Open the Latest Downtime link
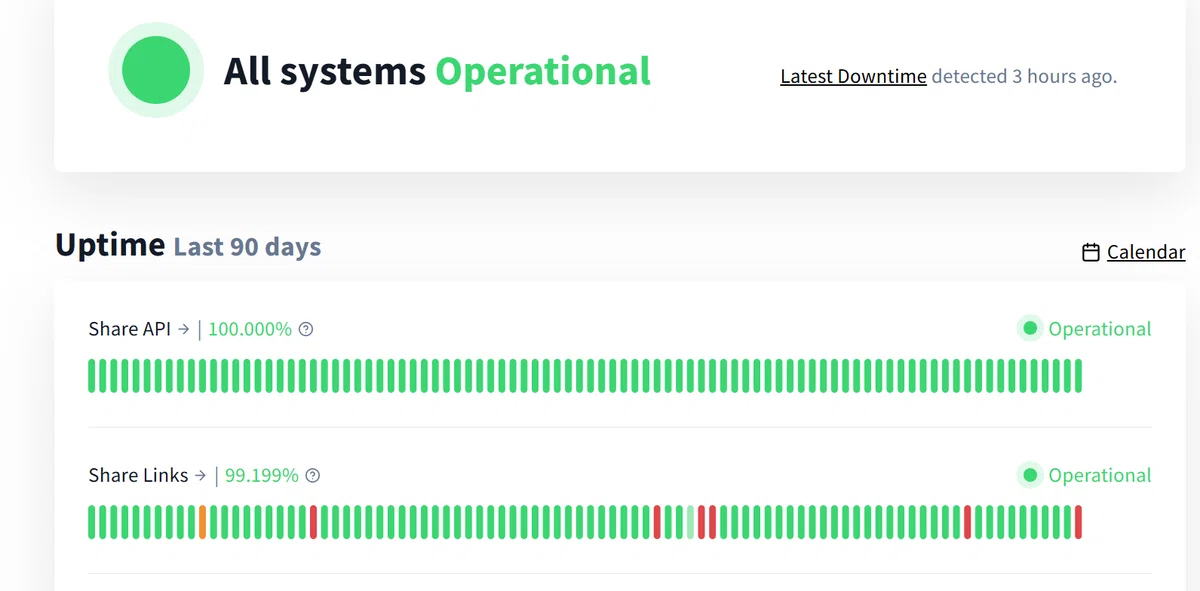Image resolution: width=1200 pixels, height=591 pixels. (853, 76)
